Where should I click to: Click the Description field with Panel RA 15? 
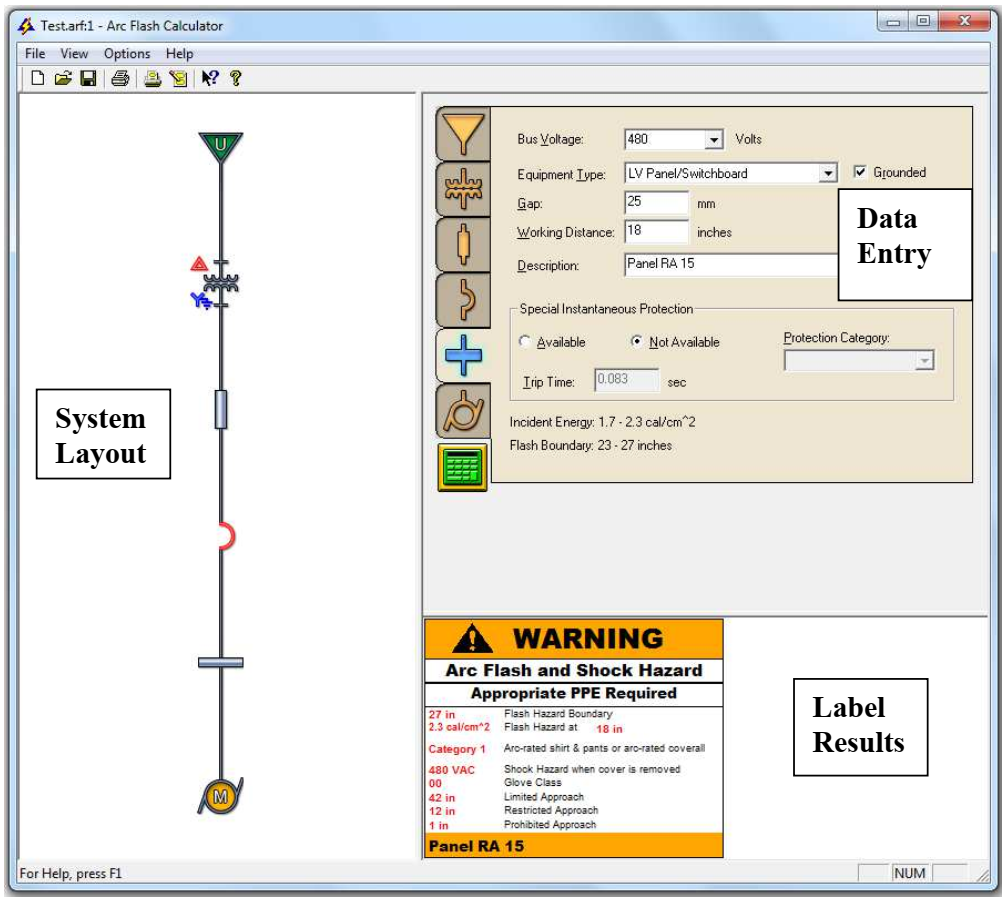pos(731,264)
